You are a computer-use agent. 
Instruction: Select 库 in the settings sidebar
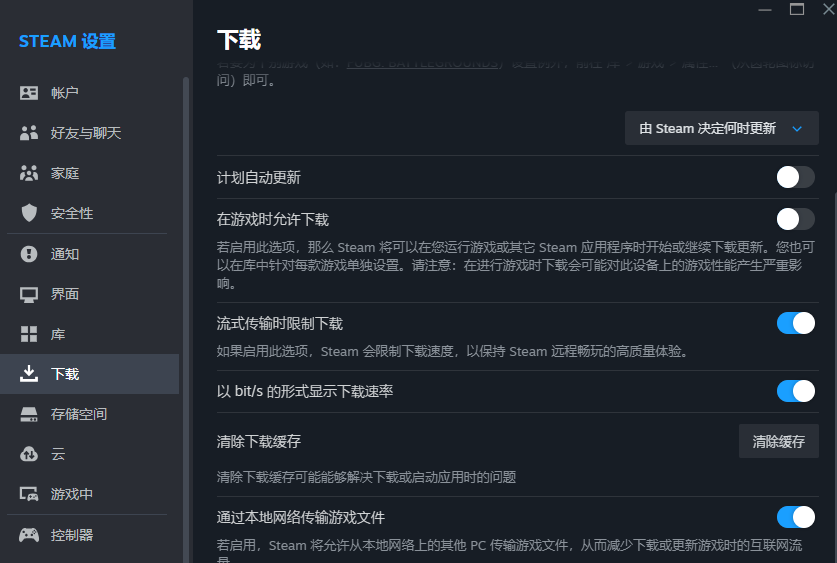(x=89, y=334)
